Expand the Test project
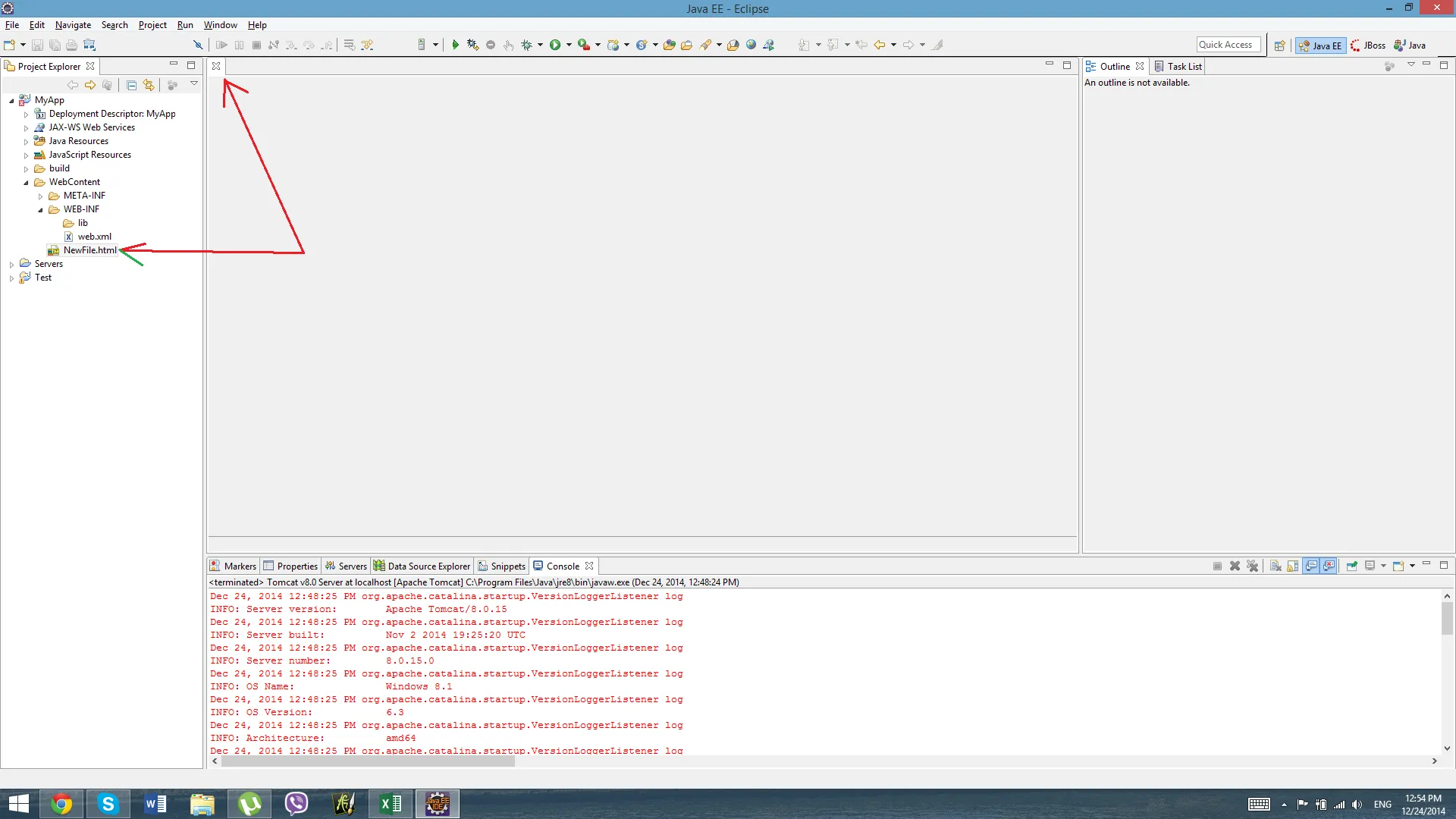The image size is (1456, 819). point(11,278)
